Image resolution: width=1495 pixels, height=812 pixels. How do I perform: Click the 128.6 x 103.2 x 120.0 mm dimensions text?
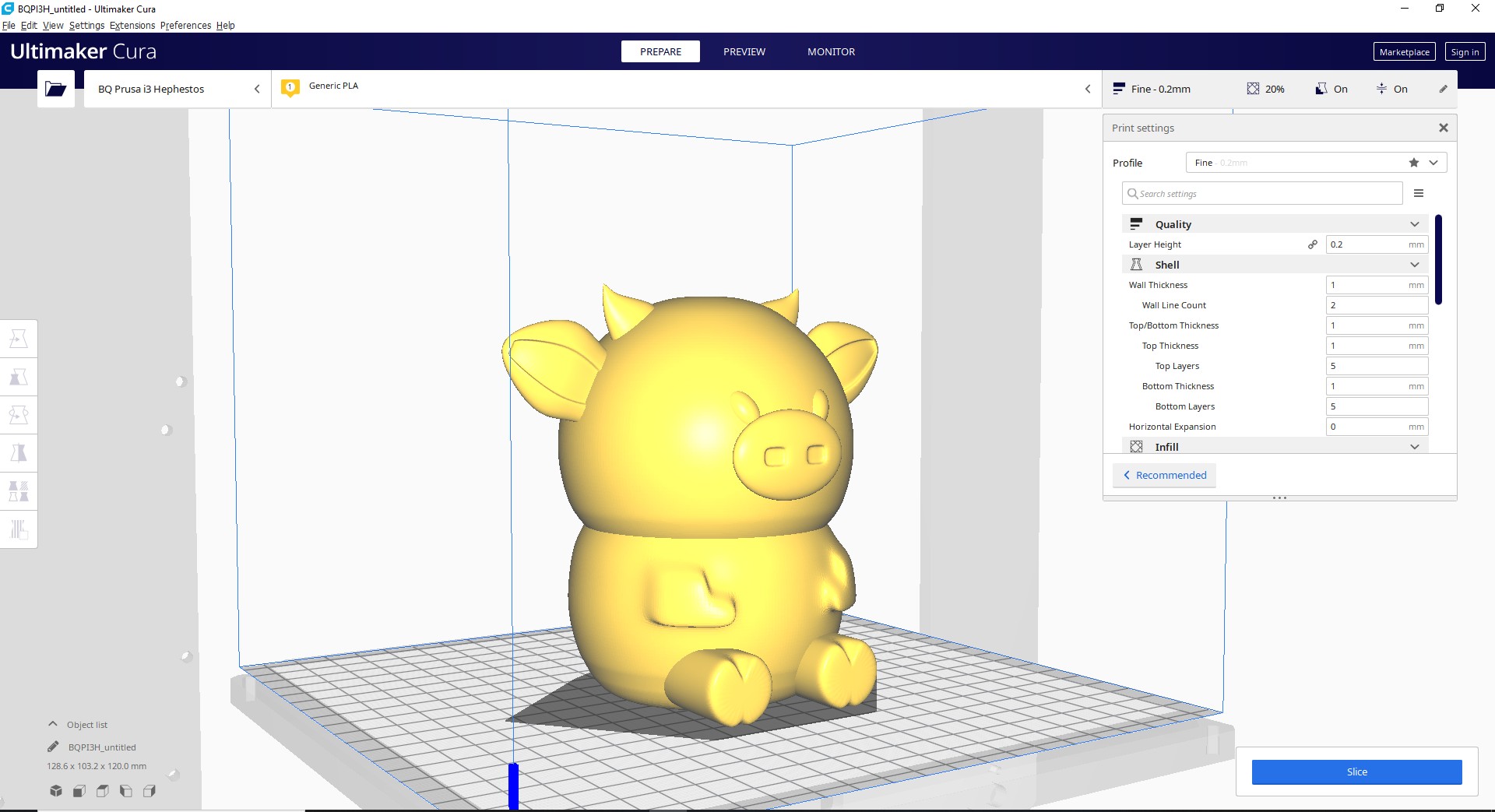click(x=97, y=766)
